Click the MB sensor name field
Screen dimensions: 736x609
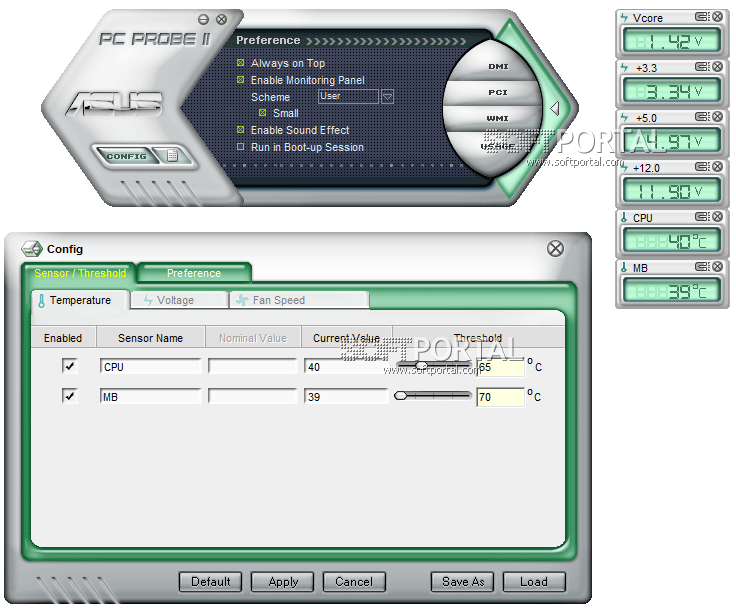tap(150, 396)
